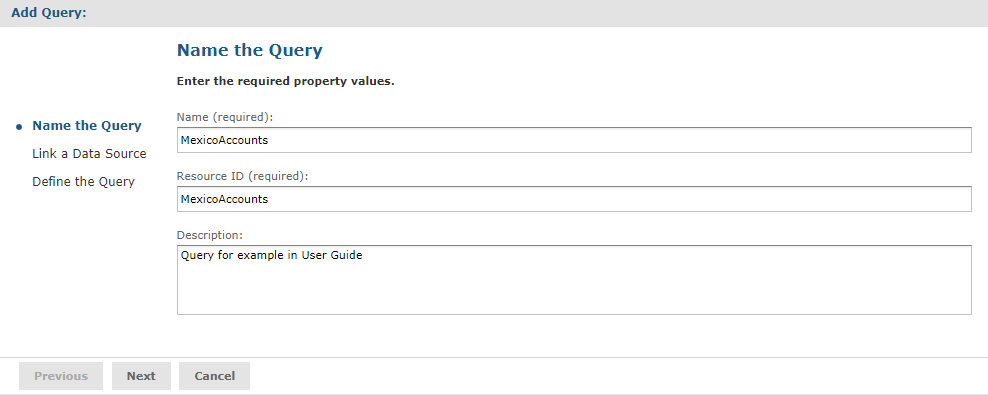Click MexicoAccounts text in Name field
The image size is (988, 395).
point(224,140)
